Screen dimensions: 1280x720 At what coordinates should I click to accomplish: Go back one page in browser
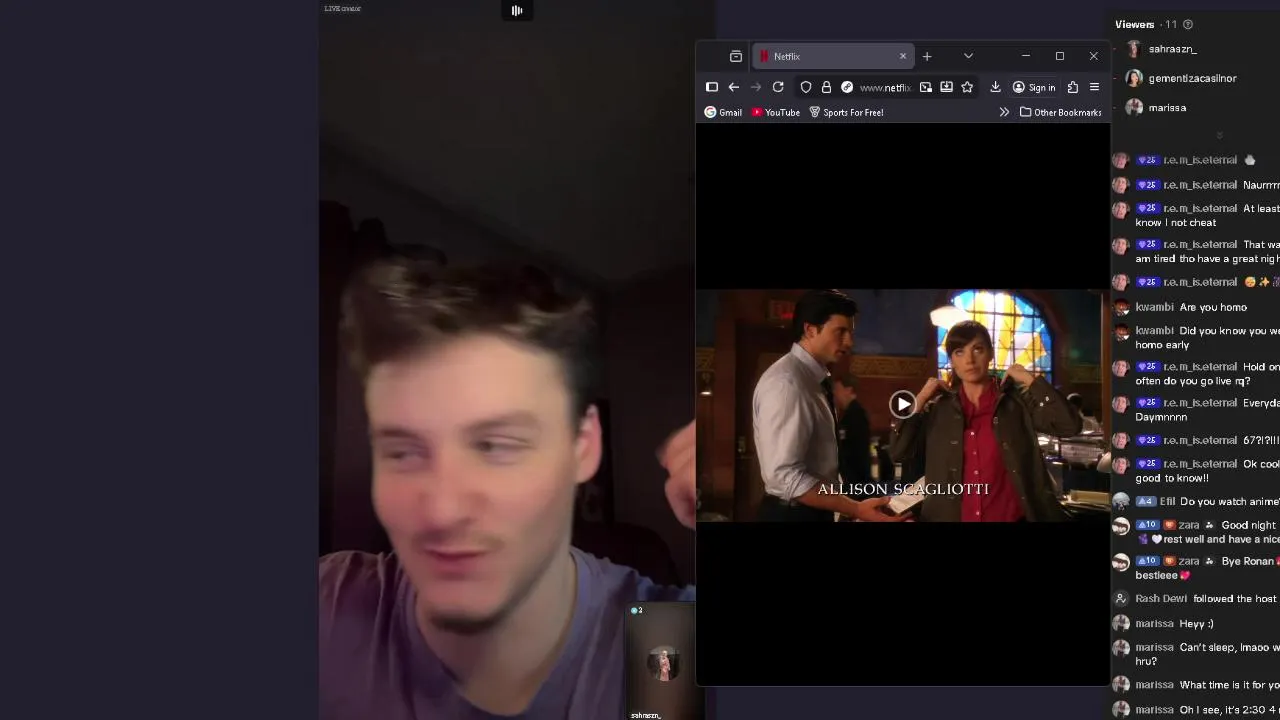click(x=734, y=87)
